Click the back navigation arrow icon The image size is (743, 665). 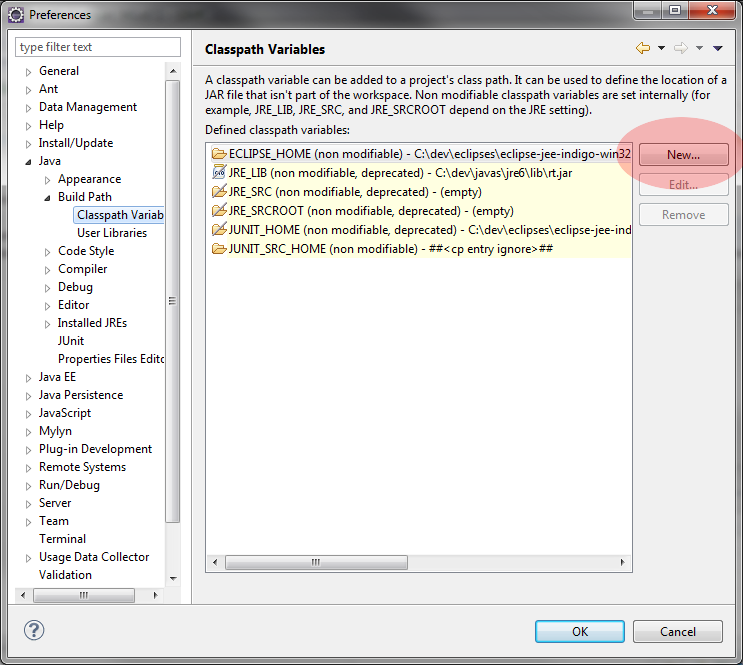pyautogui.click(x=643, y=48)
